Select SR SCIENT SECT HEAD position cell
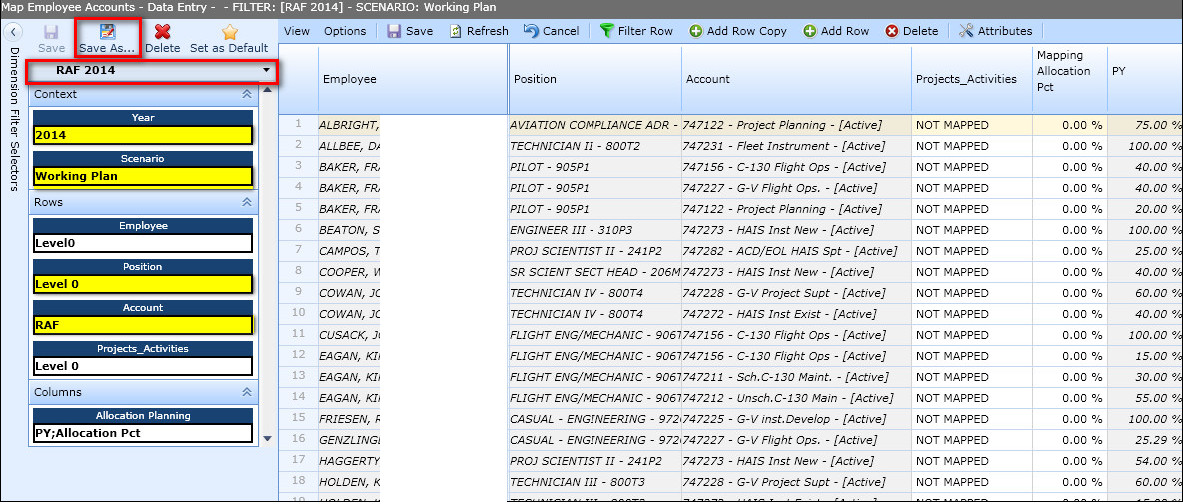This screenshot has width=1183, height=504. pyautogui.click(x=595, y=272)
